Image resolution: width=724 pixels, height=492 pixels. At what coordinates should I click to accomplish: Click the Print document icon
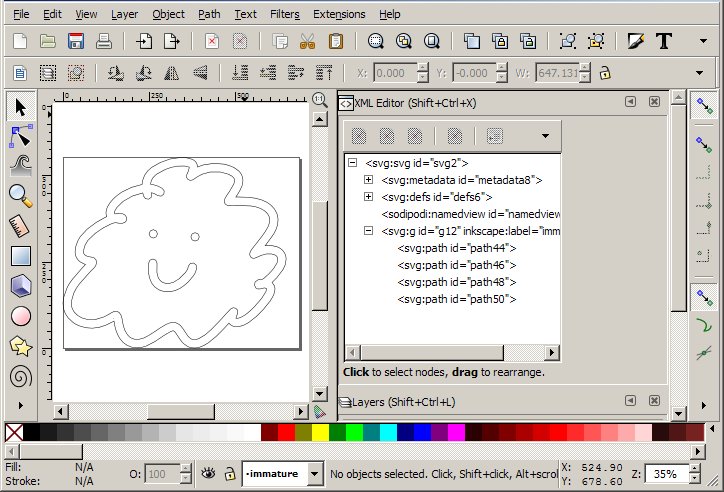[102, 41]
